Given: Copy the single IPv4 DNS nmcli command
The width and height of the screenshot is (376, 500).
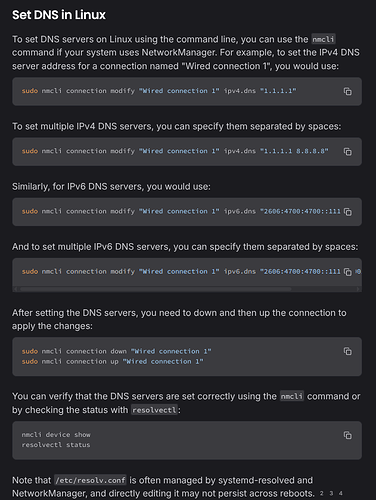Looking at the screenshot, I should [348, 91].
